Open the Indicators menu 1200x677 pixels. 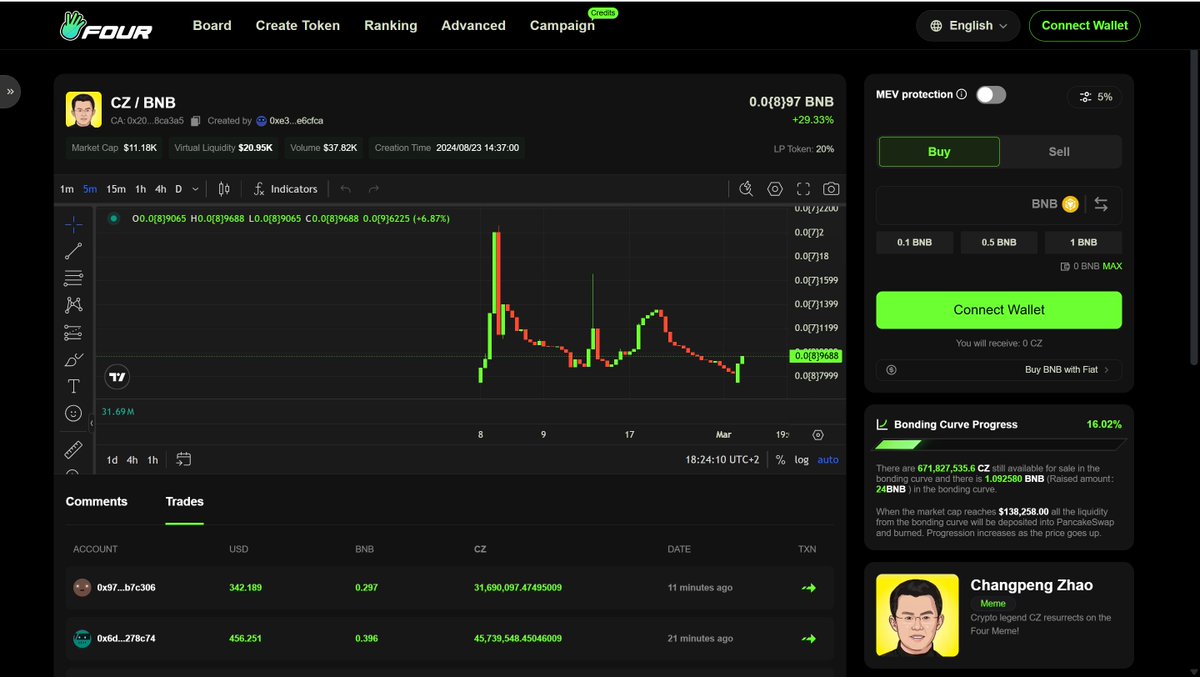(286, 189)
